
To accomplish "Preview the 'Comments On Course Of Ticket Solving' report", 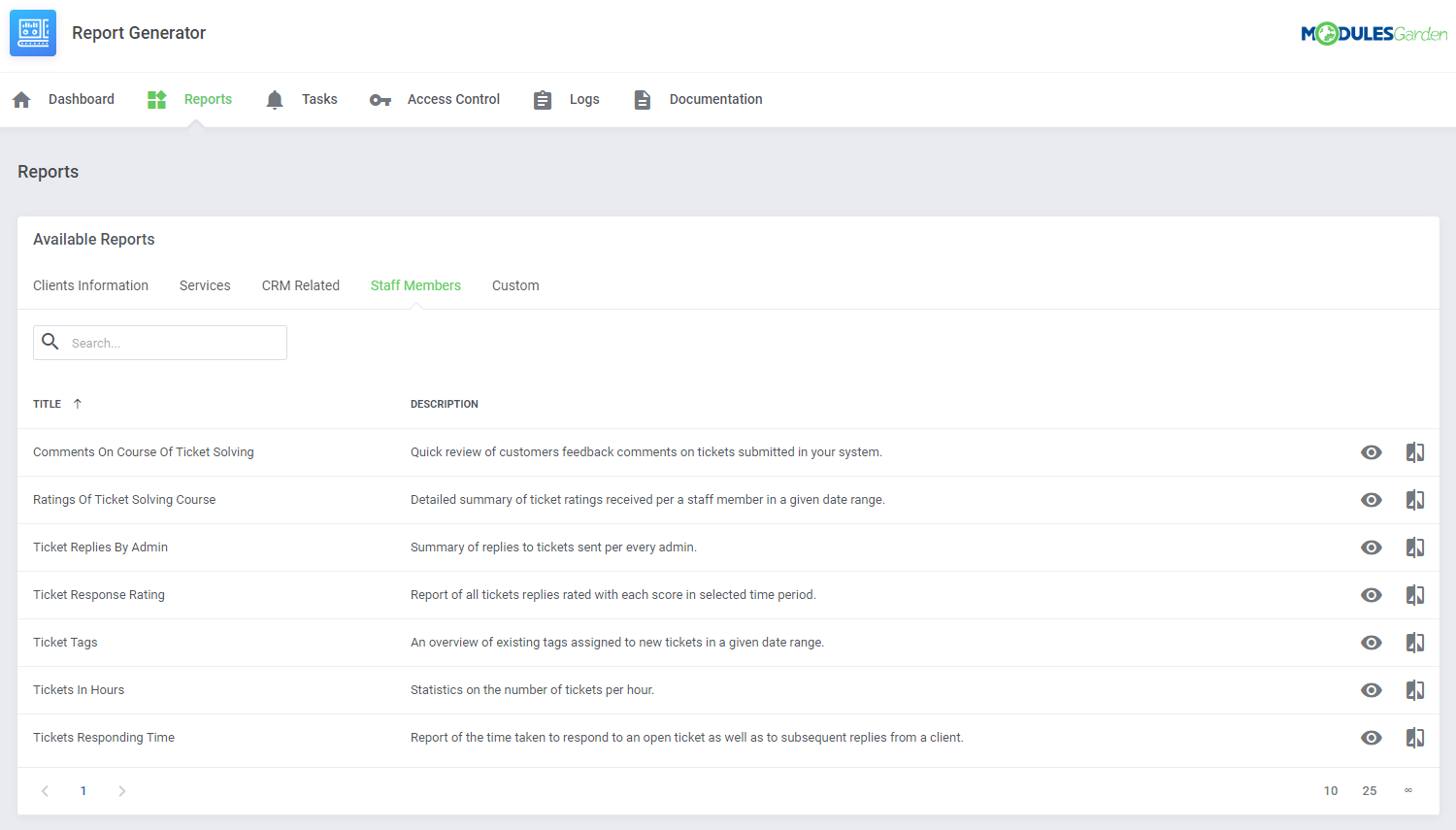I will click(1371, 451).
